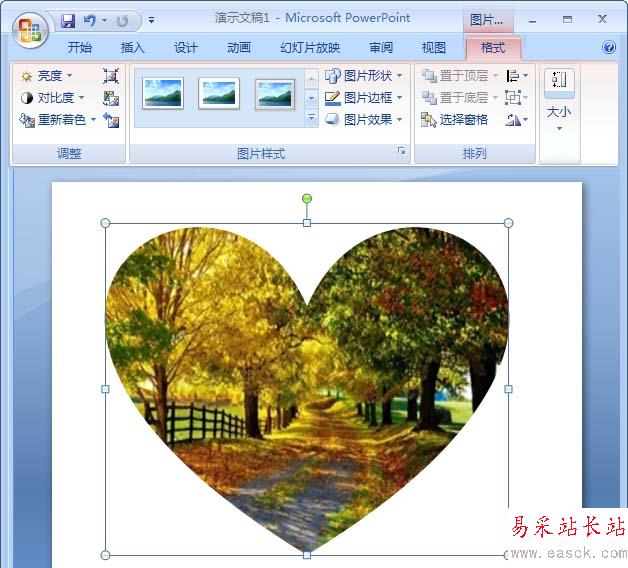This screenshot has height=568, width=628.
Task: Open the 动画 ribbon tab
Action: click(239, 48)
